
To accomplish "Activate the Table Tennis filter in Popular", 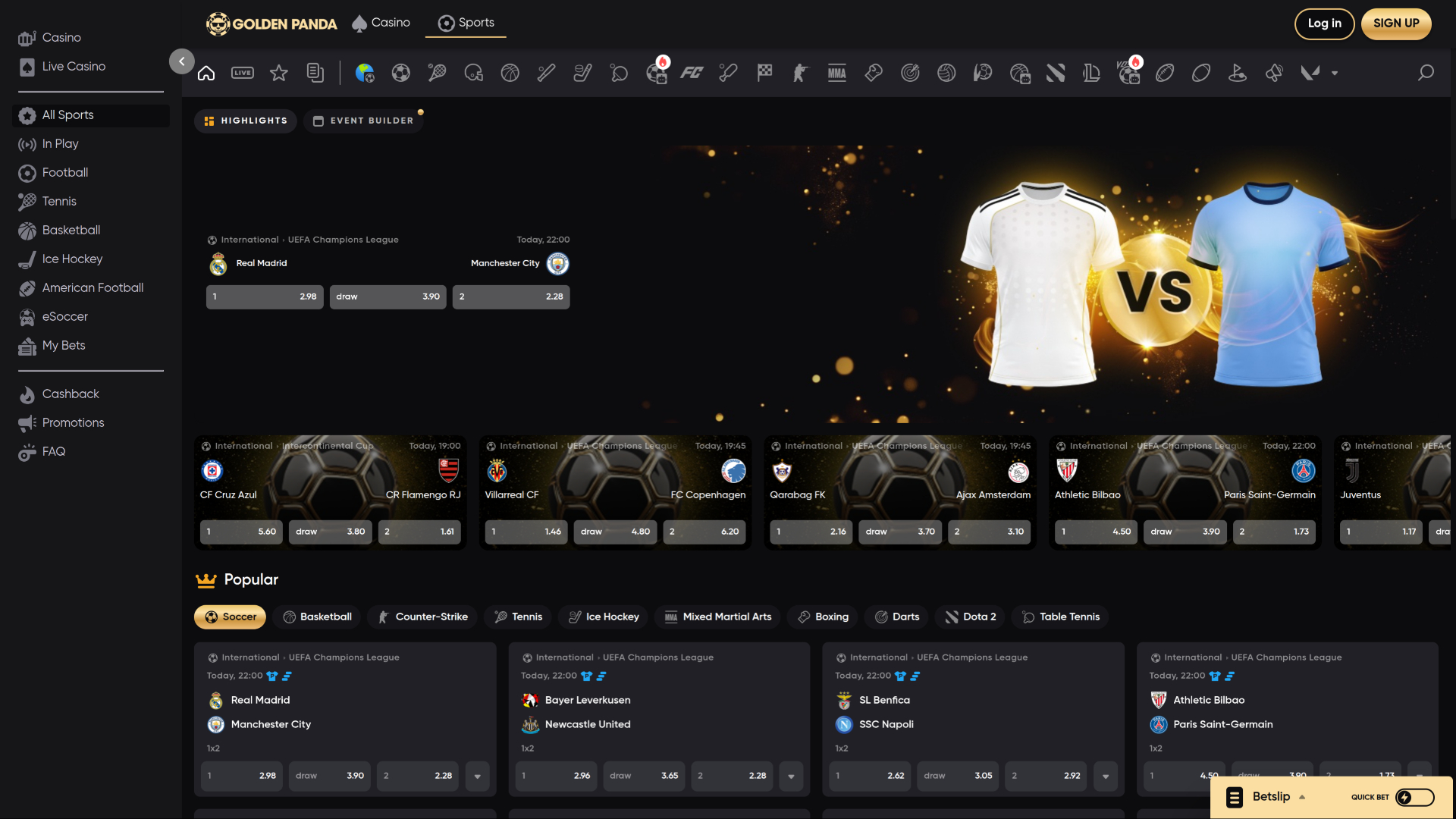I will pyautogui.click(x=1060, y=617).
